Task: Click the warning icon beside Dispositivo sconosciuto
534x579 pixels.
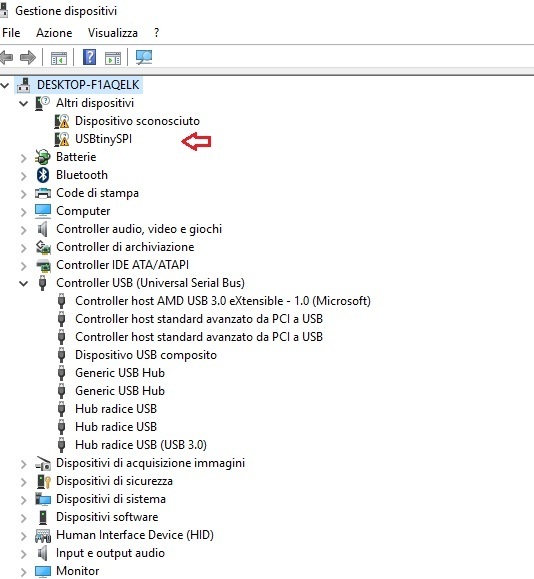Action: coord(62,121)
